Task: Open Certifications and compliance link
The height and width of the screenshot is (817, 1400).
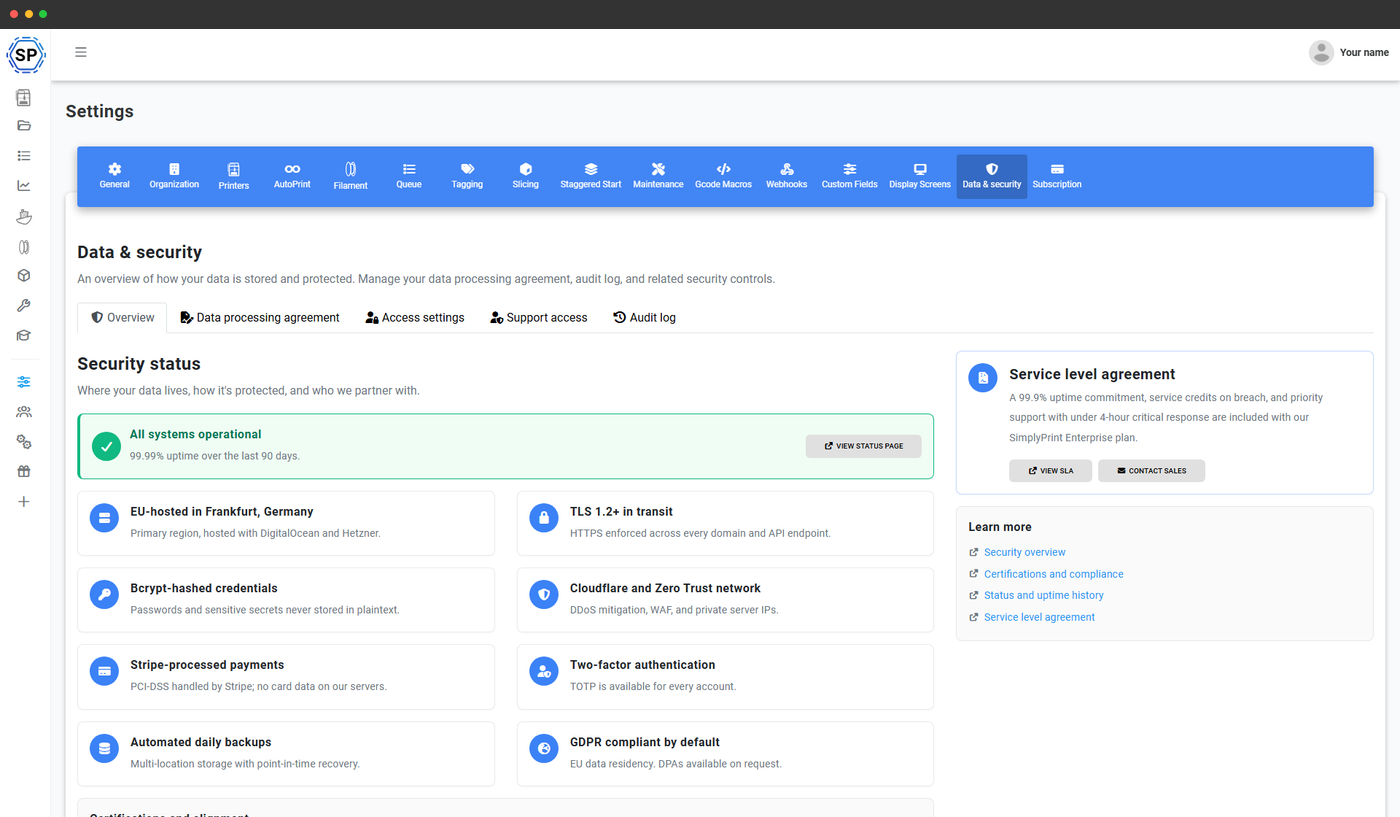Action: pos(1054,574)
